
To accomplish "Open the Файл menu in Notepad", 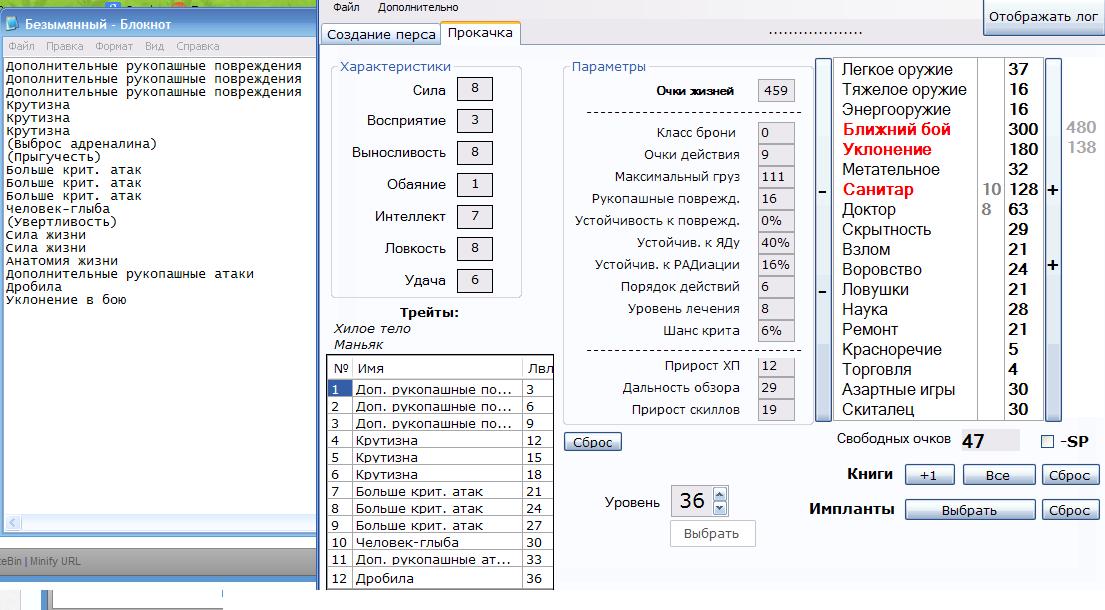I will point(21,46).
